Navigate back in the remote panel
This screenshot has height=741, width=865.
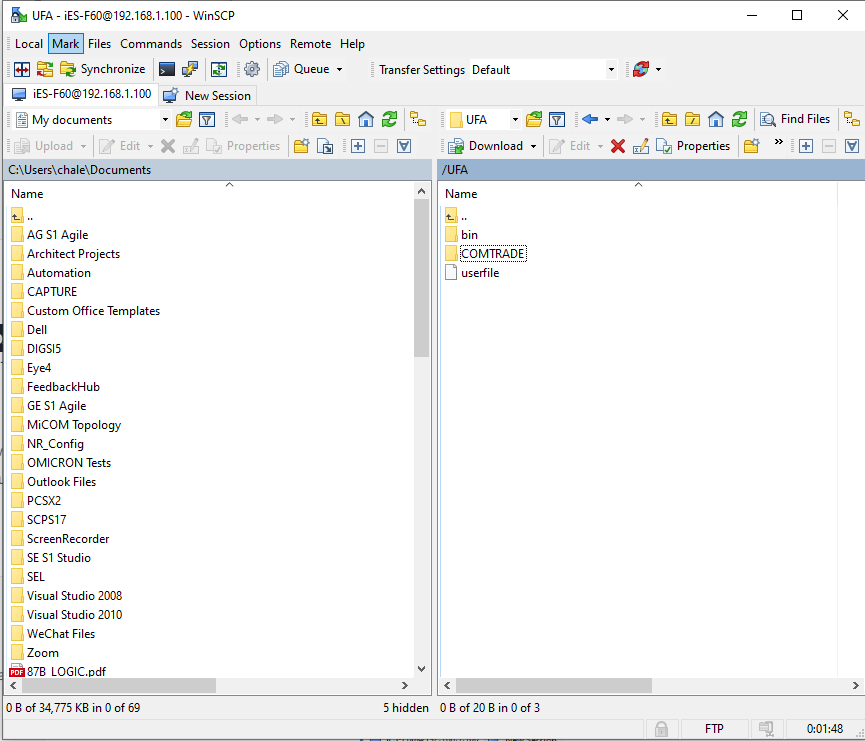point(589,119)
